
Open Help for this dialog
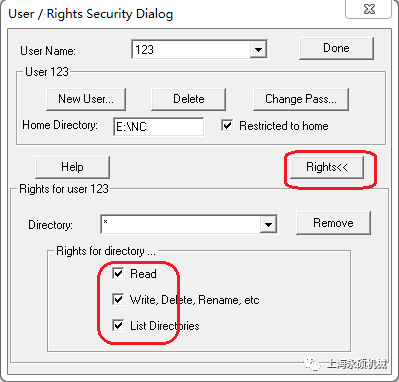(72, 167)
